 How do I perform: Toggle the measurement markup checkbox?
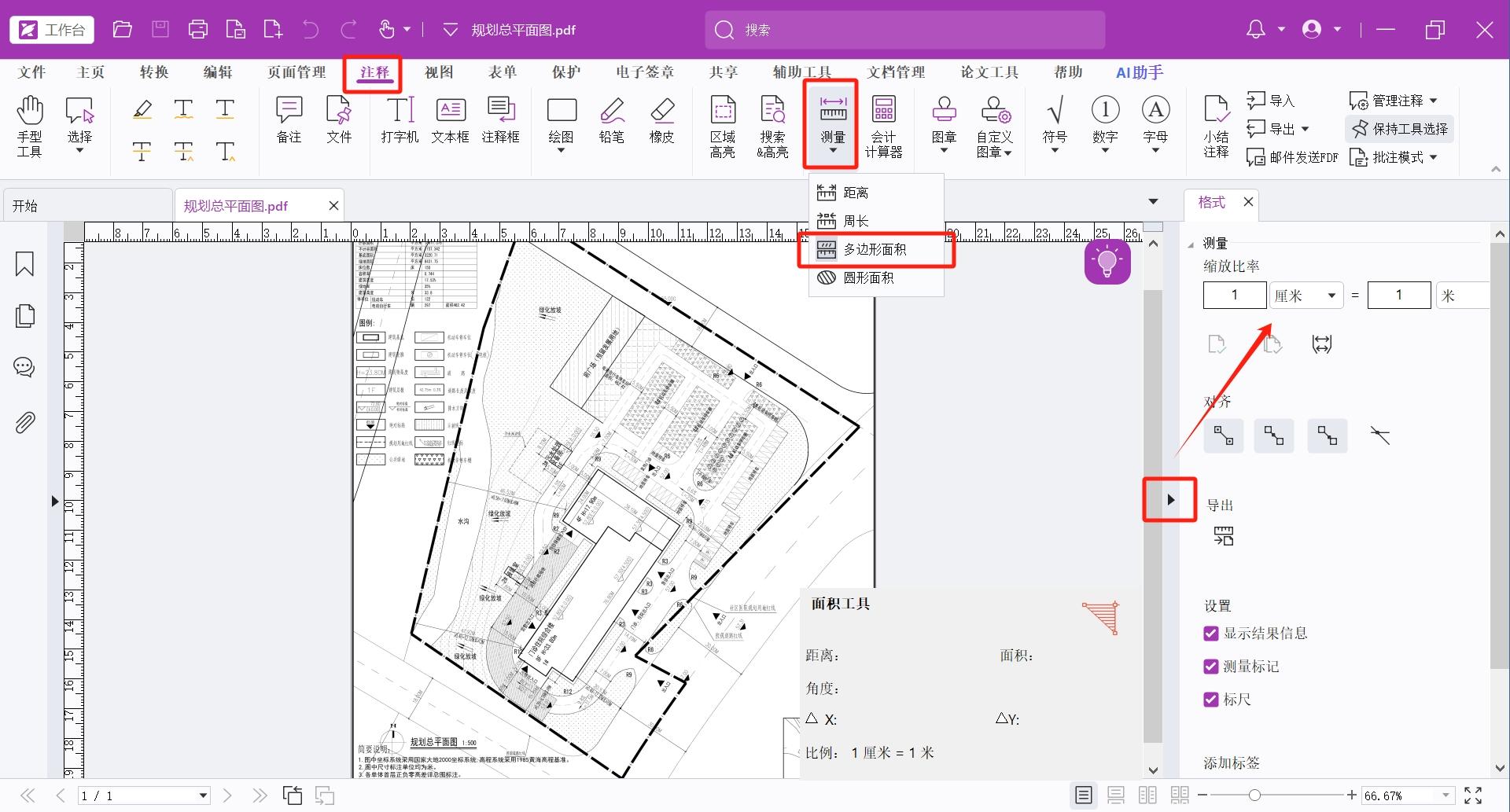coord(1211,667)
